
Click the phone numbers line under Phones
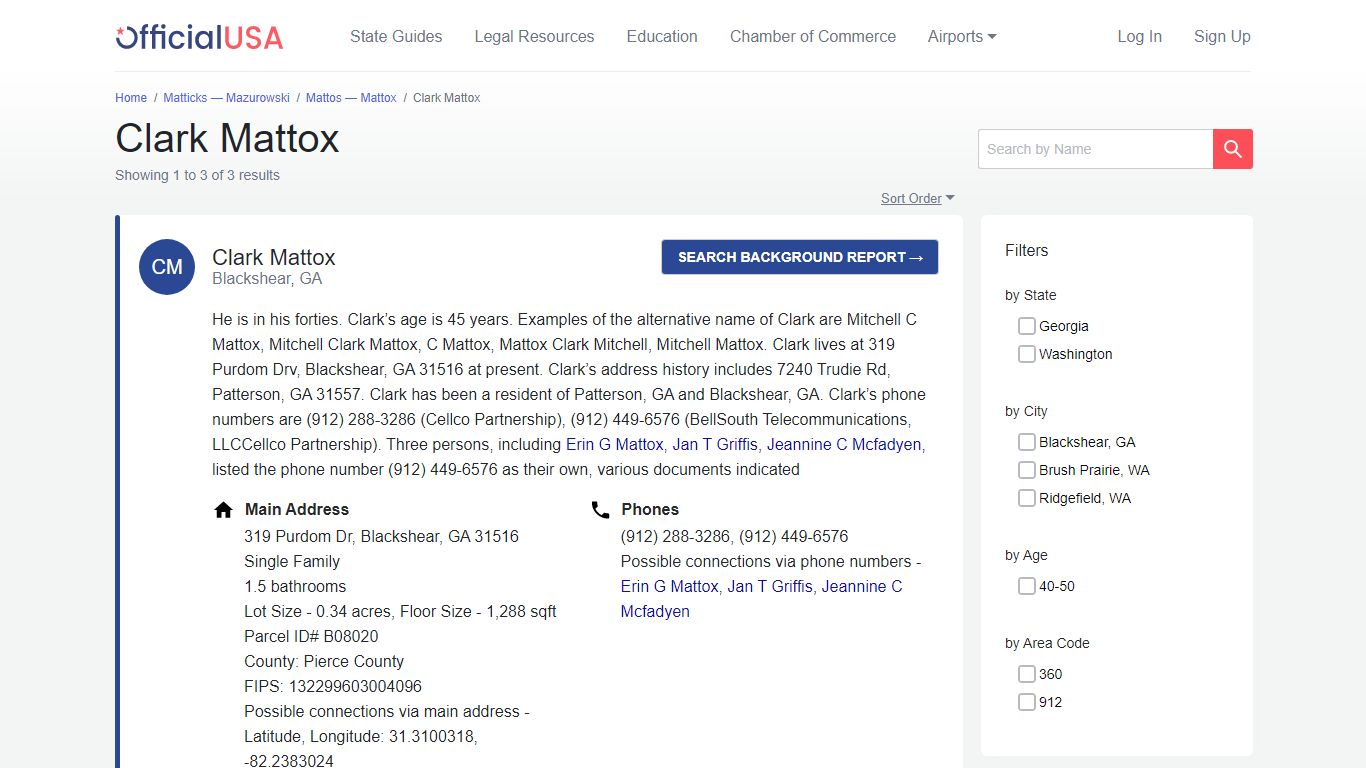coord(735,537)
